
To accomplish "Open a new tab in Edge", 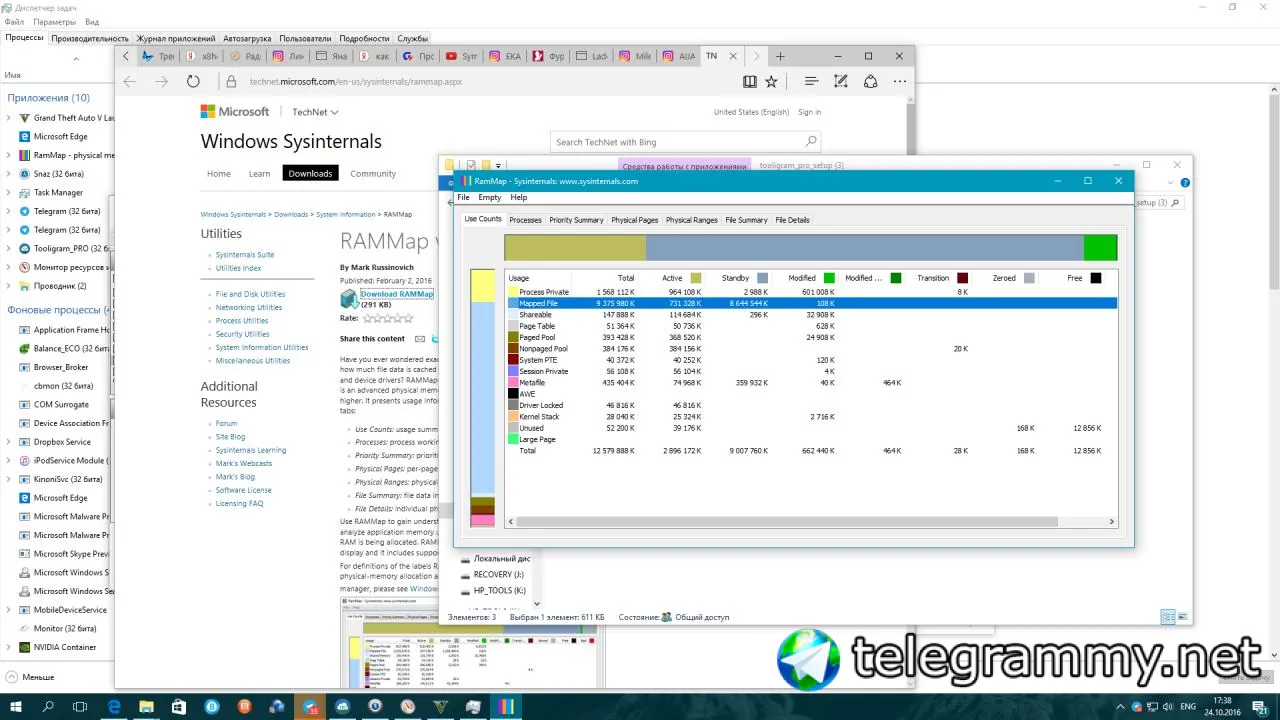I will click(x=780, y=56).
